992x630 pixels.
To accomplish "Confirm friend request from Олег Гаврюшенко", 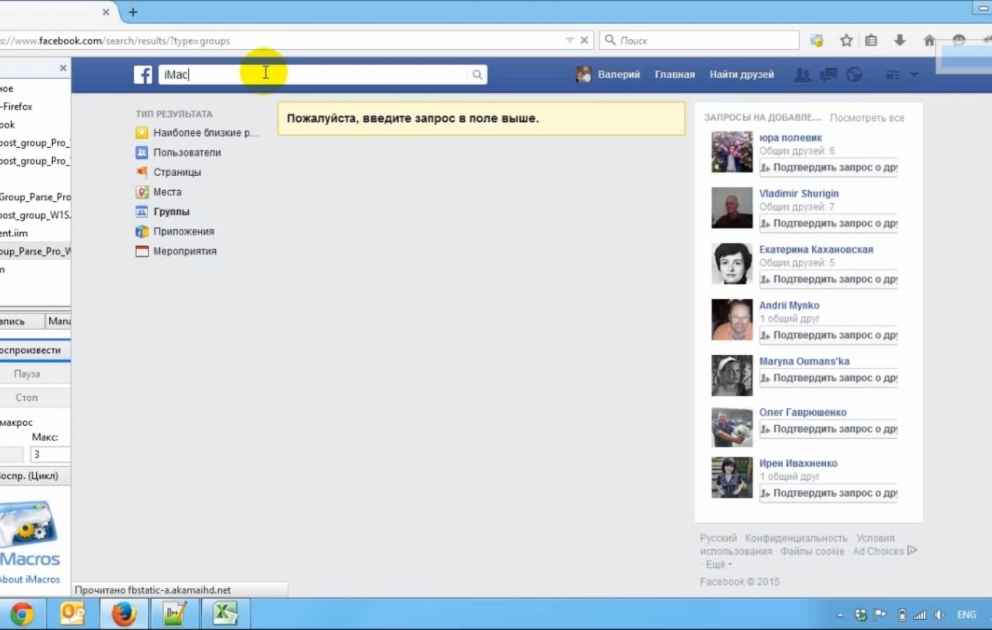I will 828,429.
